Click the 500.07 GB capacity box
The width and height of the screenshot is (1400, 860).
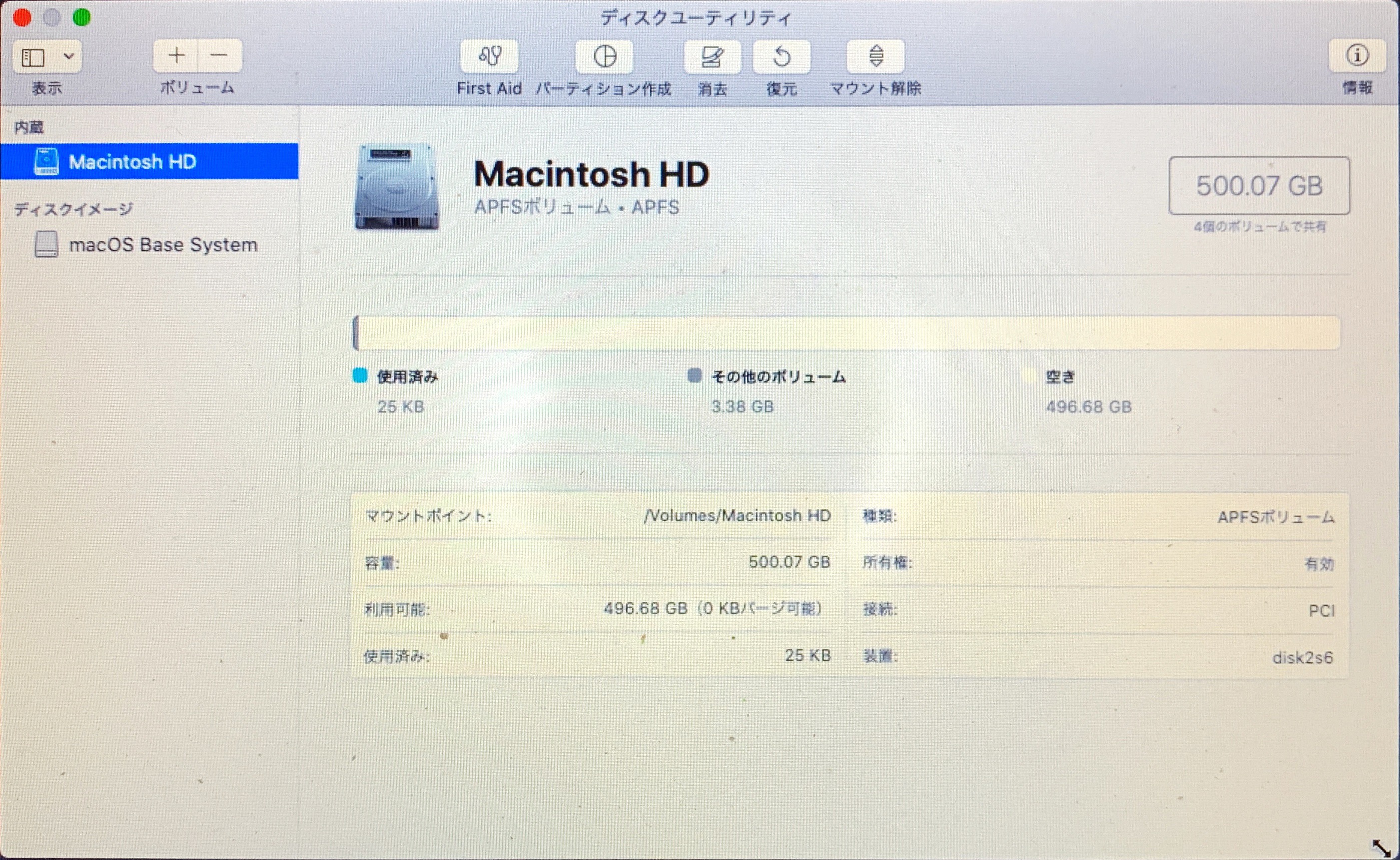tap(1259, 186)
